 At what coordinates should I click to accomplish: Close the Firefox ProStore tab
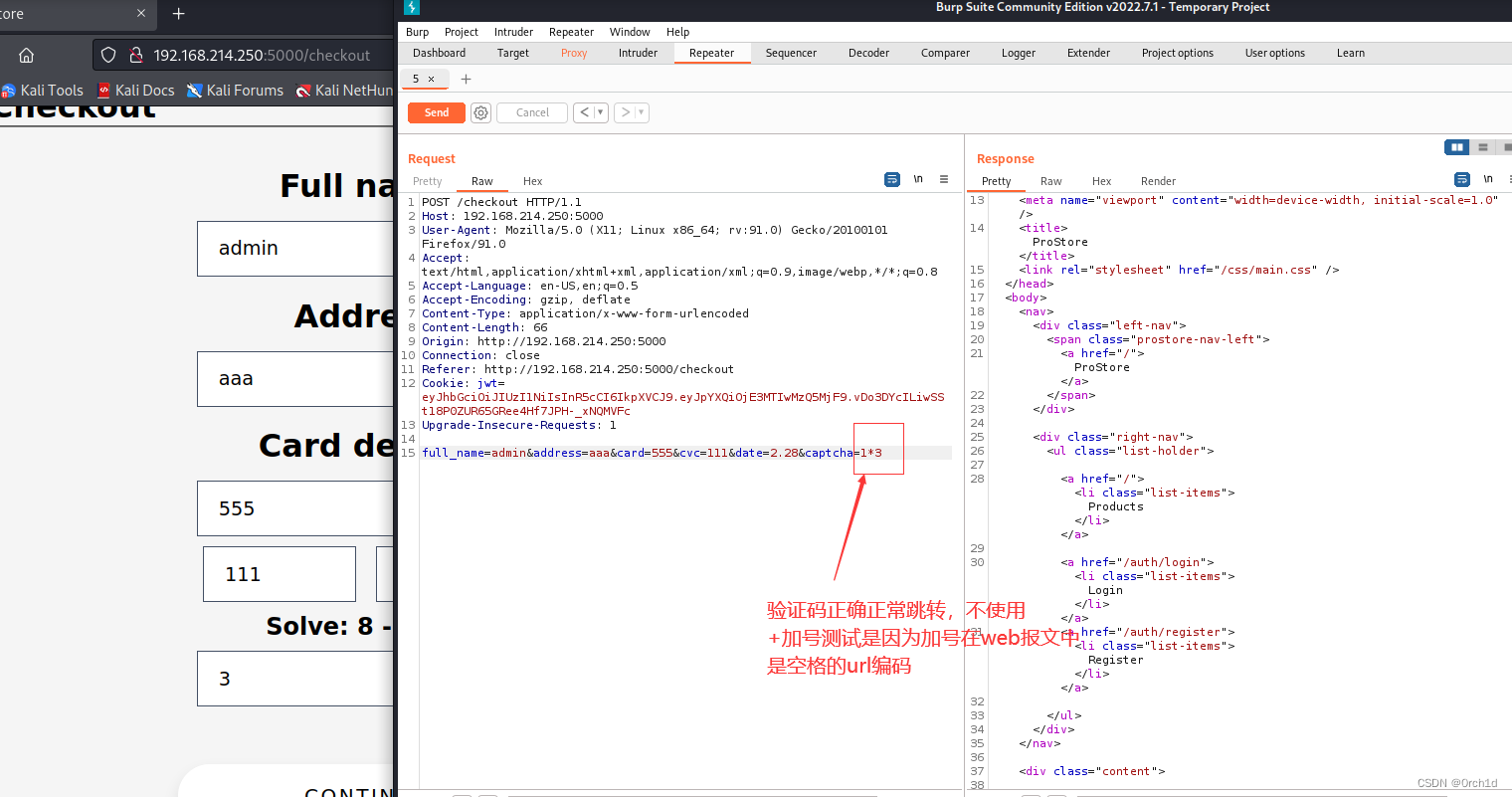click(x=141, y=13)
